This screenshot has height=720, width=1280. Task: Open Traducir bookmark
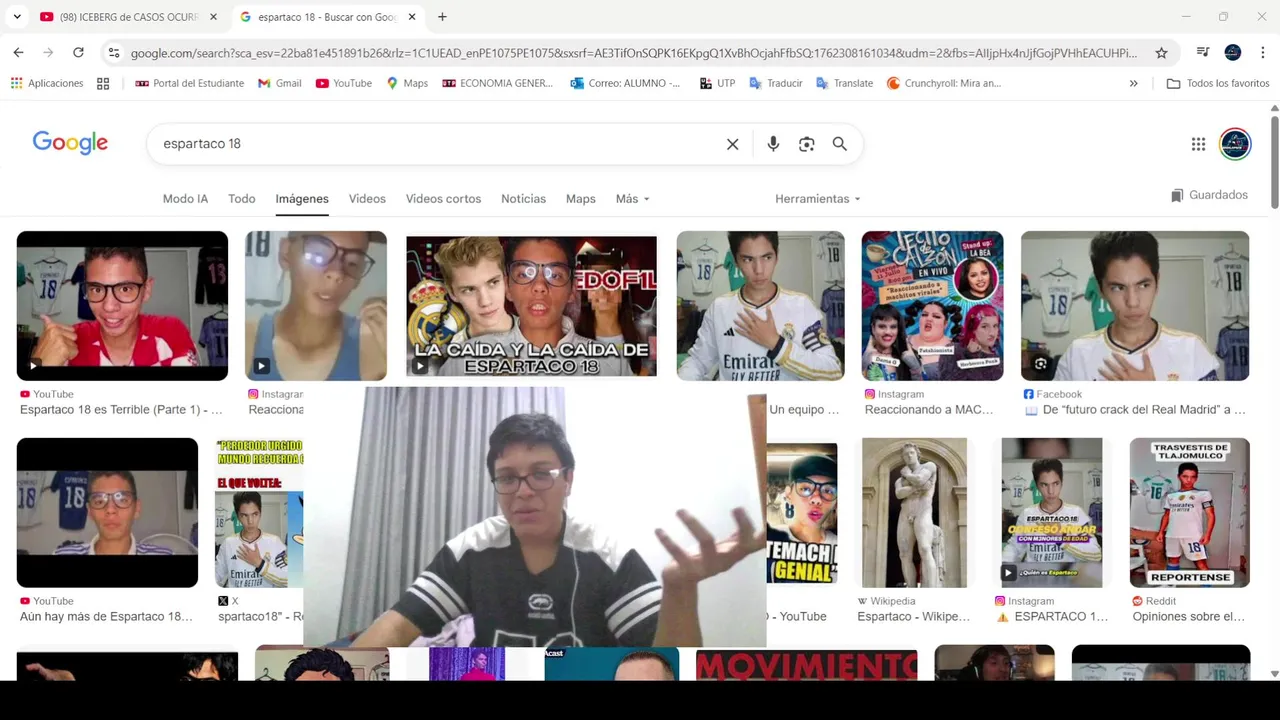pyautogui.click(x=775, y=83)
